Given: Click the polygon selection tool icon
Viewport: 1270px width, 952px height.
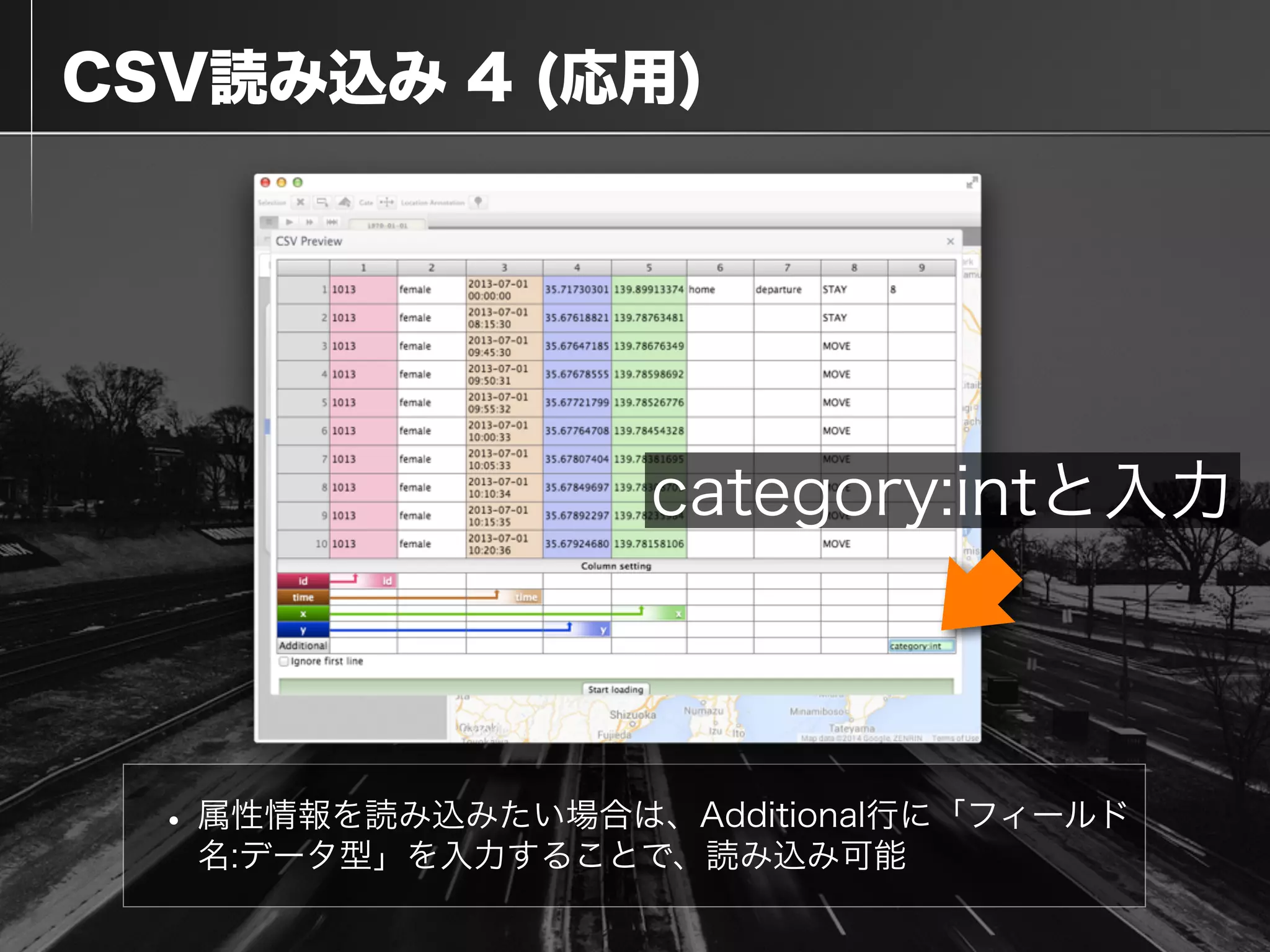Looking at the screenshot, I should pos(345,202).
